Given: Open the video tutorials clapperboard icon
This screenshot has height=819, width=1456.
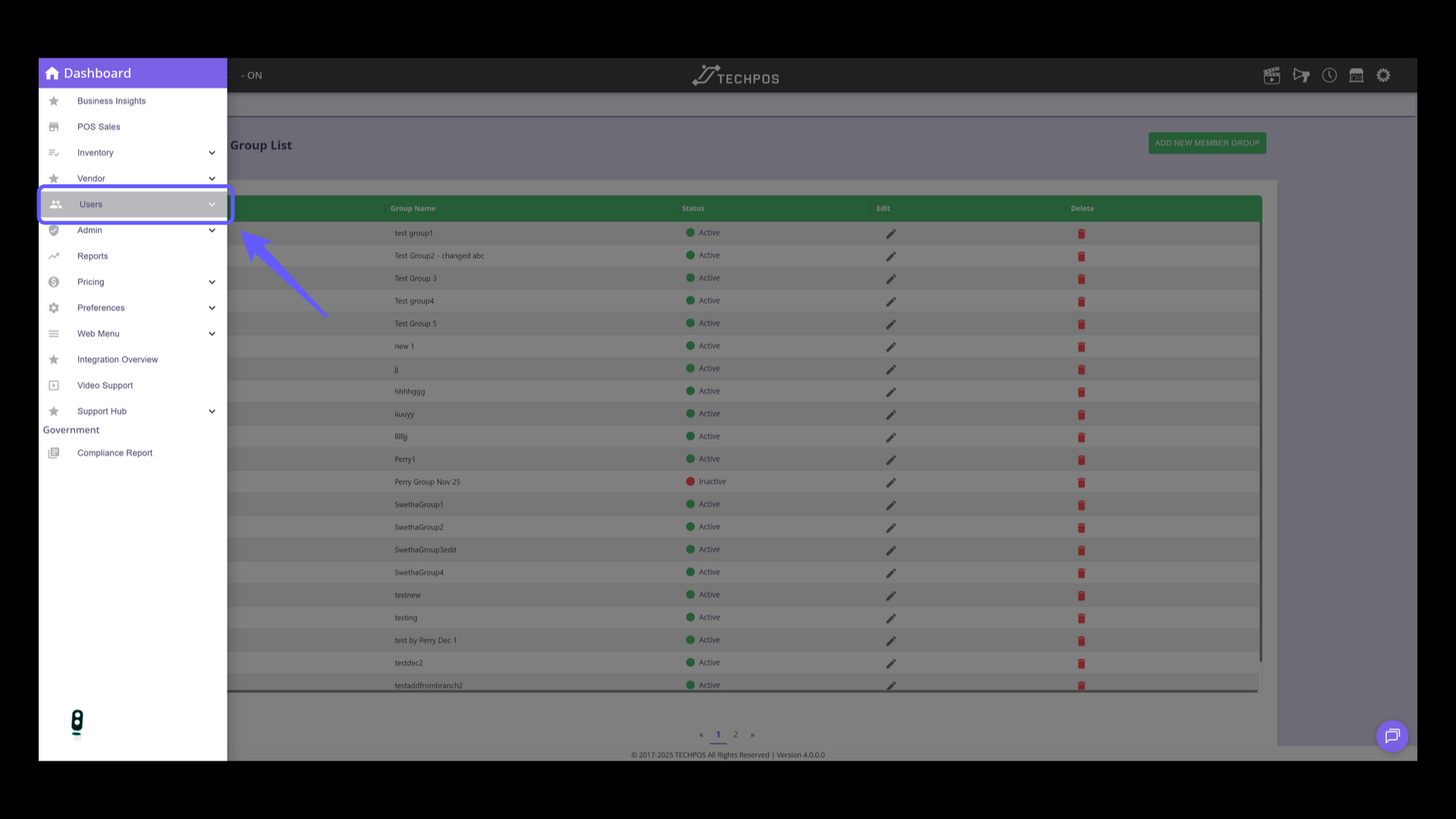Looking at the screenshot, I should 1272,75.
